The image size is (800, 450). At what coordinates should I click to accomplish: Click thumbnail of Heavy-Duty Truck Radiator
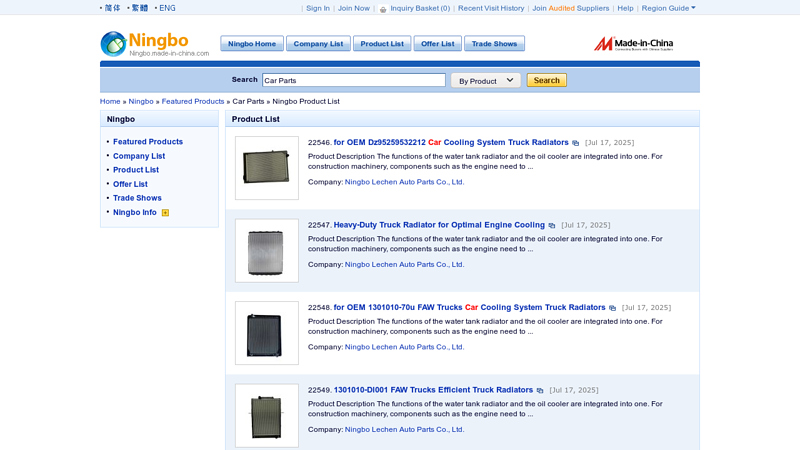click(x=267, y=251)
